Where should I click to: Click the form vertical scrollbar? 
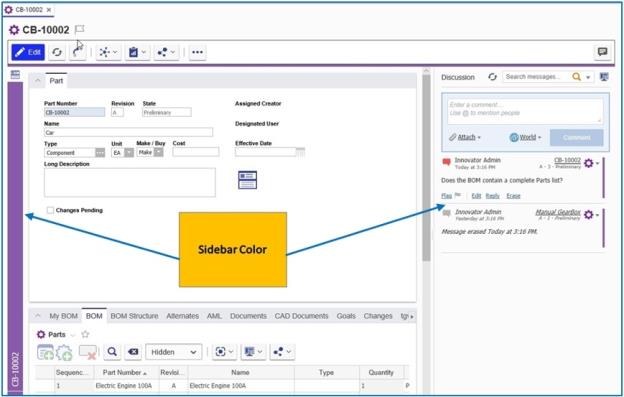click(x=426, y=167)
